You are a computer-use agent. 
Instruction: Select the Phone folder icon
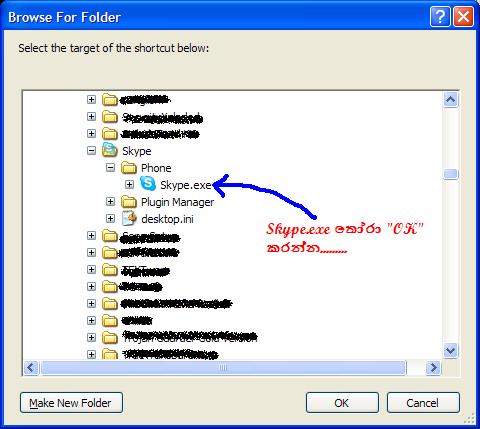(x=129, y=168)
